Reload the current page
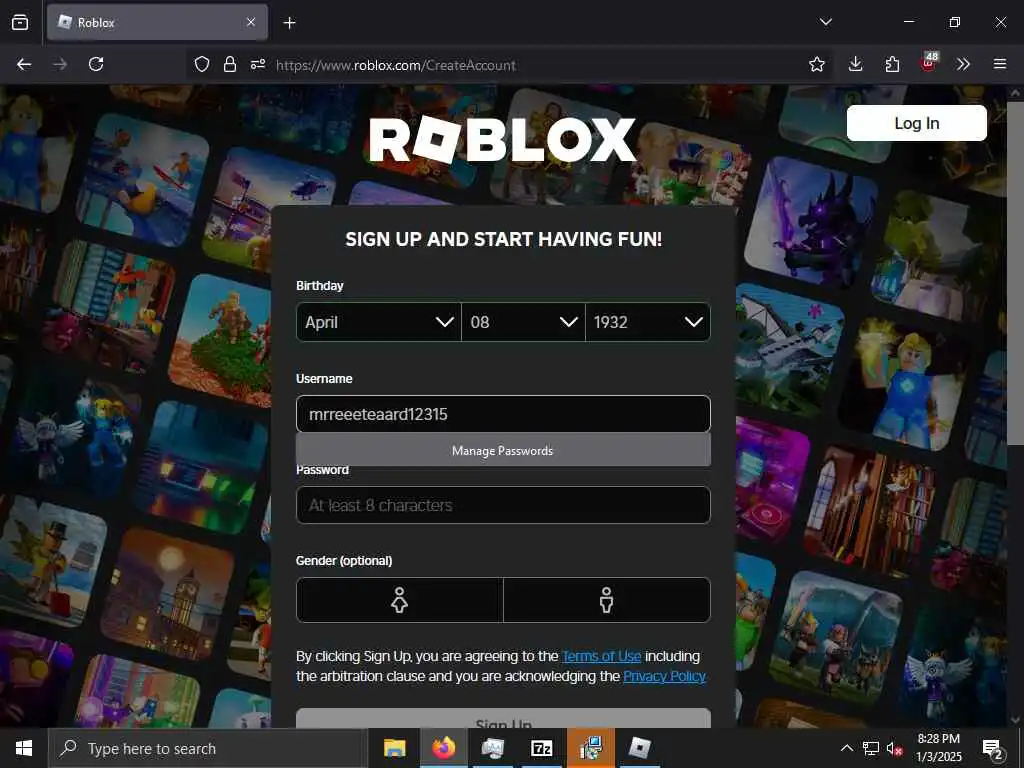Viewport: 1024px width, 768px height. click(x=96, y=64)
